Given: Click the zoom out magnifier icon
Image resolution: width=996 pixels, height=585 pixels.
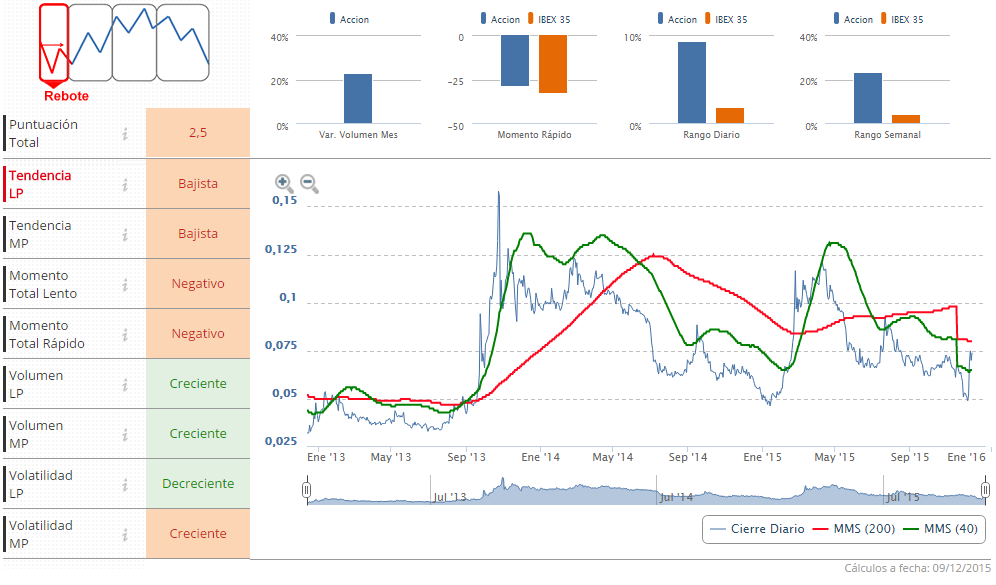Looking at the screenshot, I should coord(309,183).
